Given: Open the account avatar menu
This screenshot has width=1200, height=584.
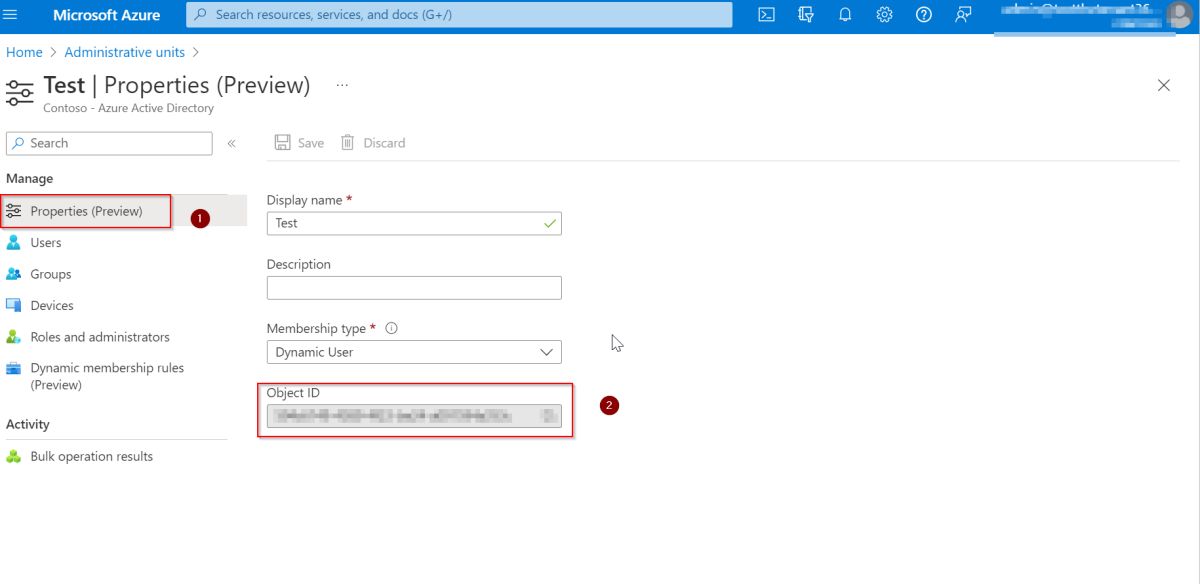Looking at the screenshot, I should [x=1180, y=15].
